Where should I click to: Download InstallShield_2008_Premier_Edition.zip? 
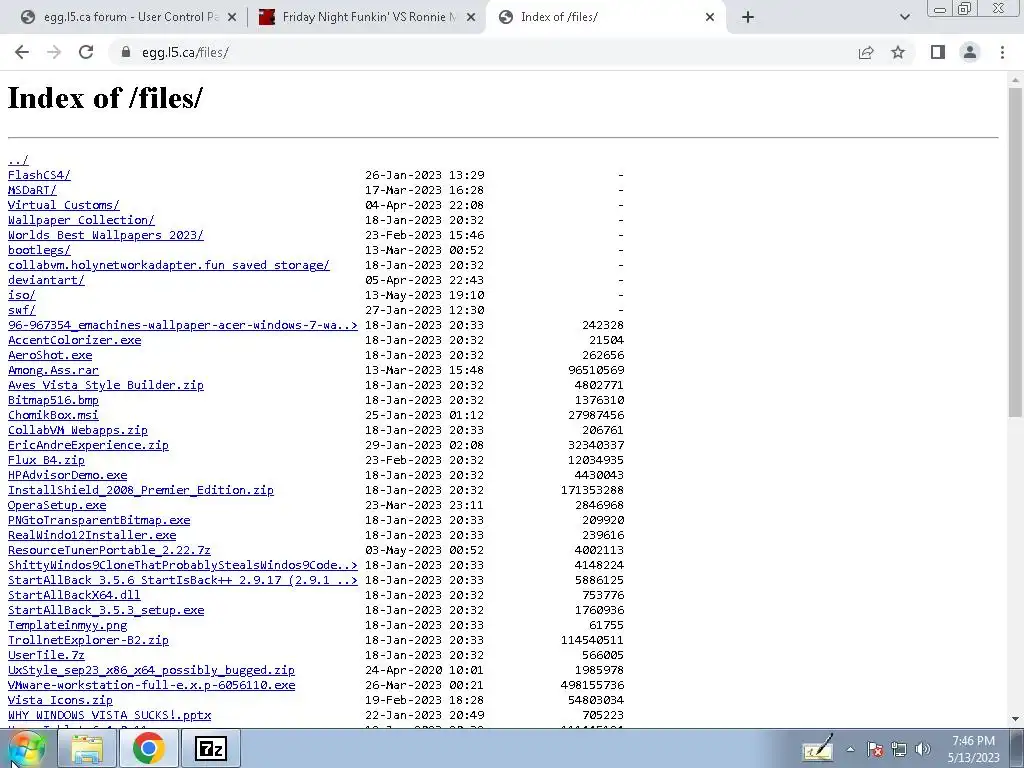coord(140,490)
